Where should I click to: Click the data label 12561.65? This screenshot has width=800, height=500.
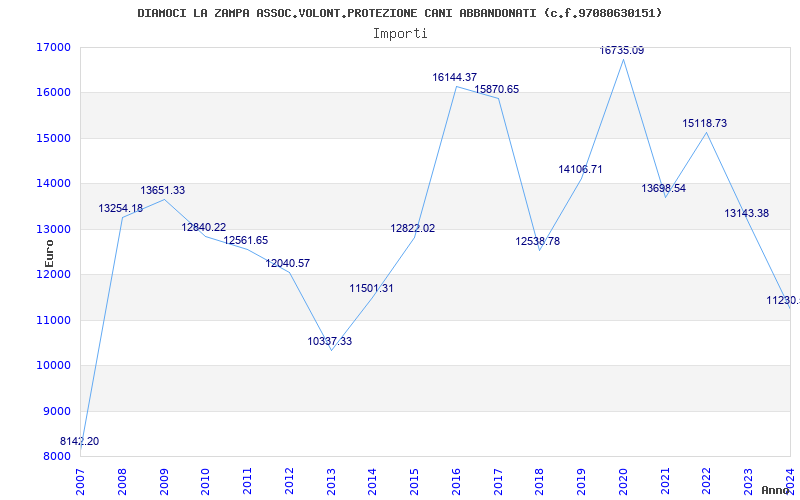(x=245, y=240)
